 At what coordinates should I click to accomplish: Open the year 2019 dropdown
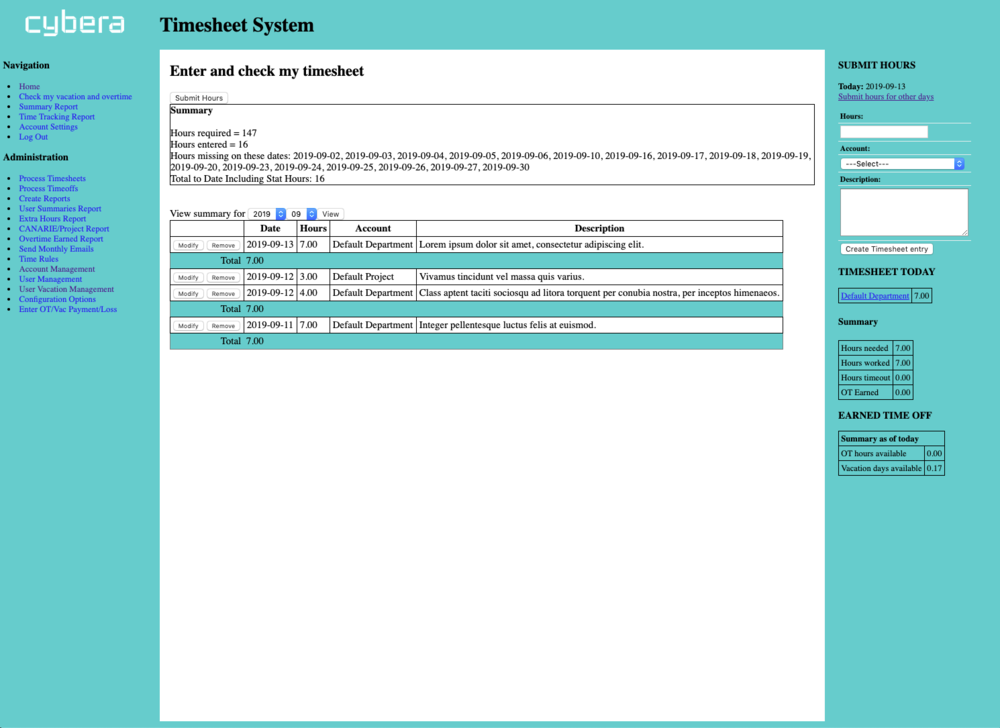pos(267,214)
